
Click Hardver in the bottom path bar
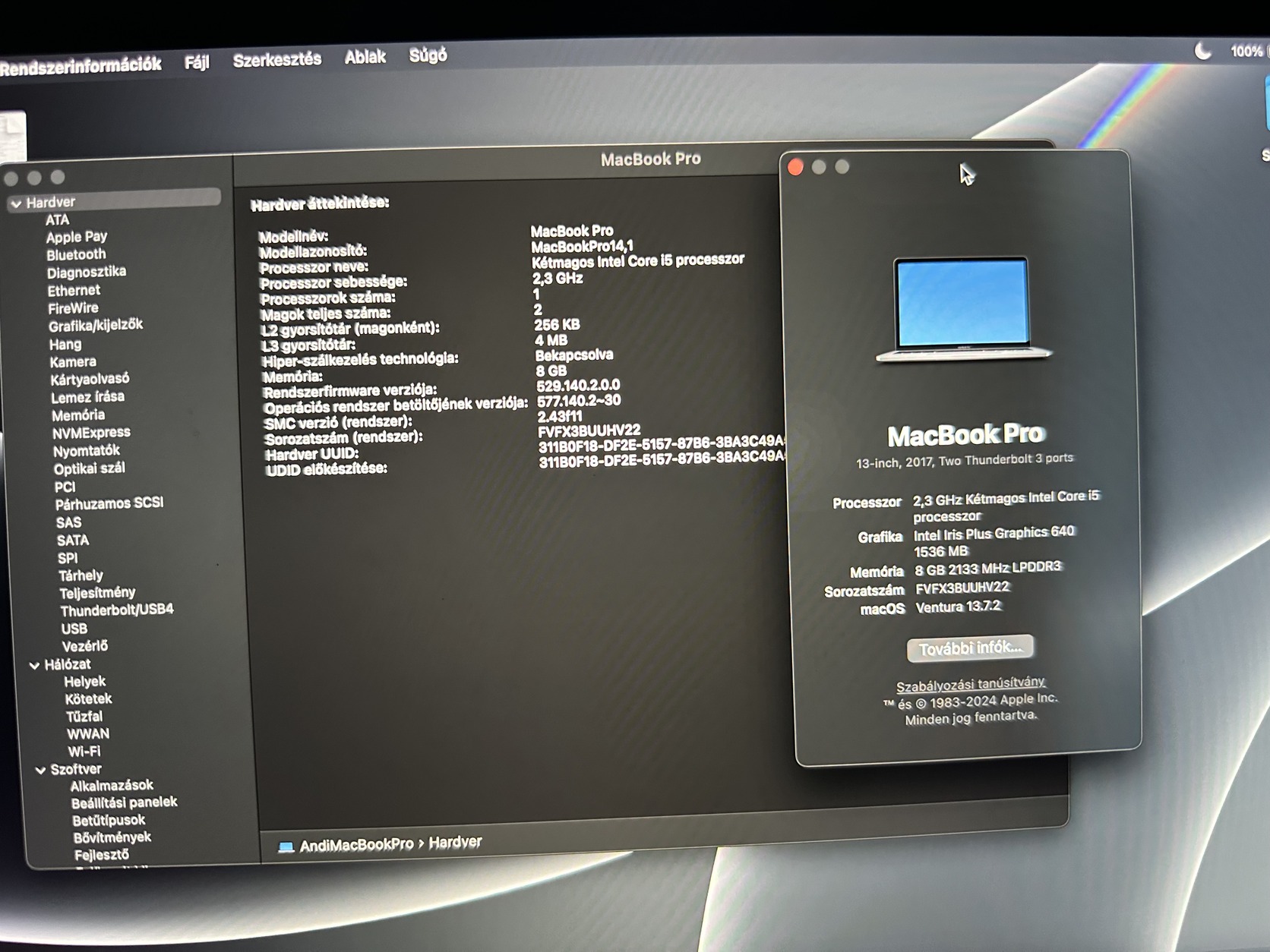455,843
